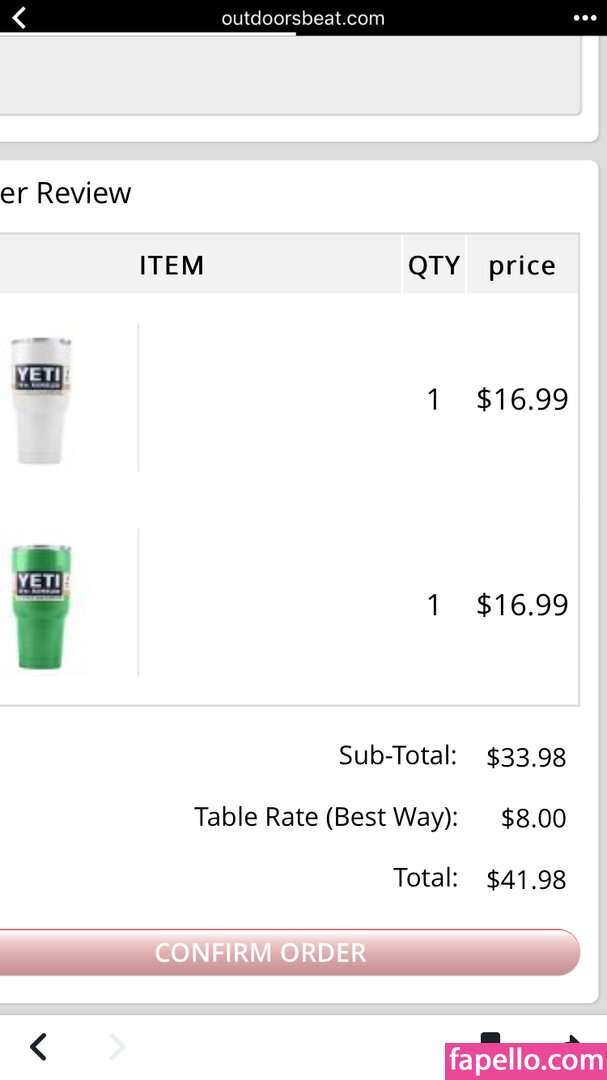Click quantity 1 for green tumbler
Screen dimensions: 607x1080
coord(433,605)
